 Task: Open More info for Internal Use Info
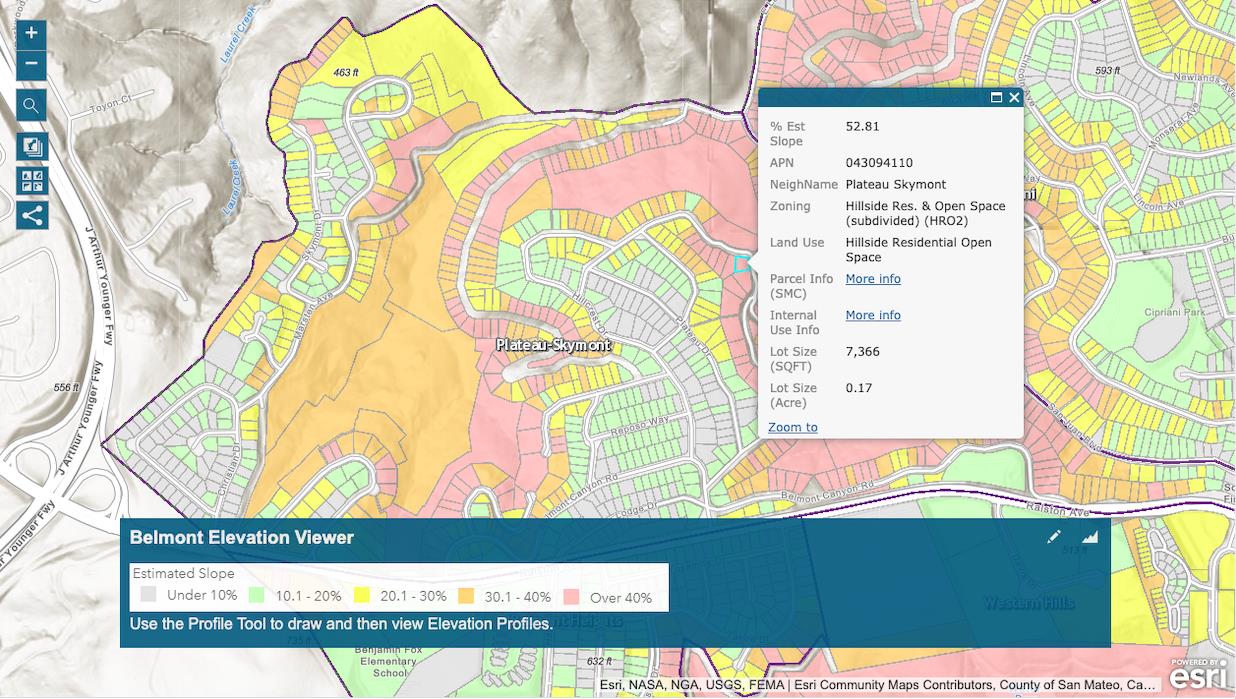pyautogui.click(x=873, y=315)
